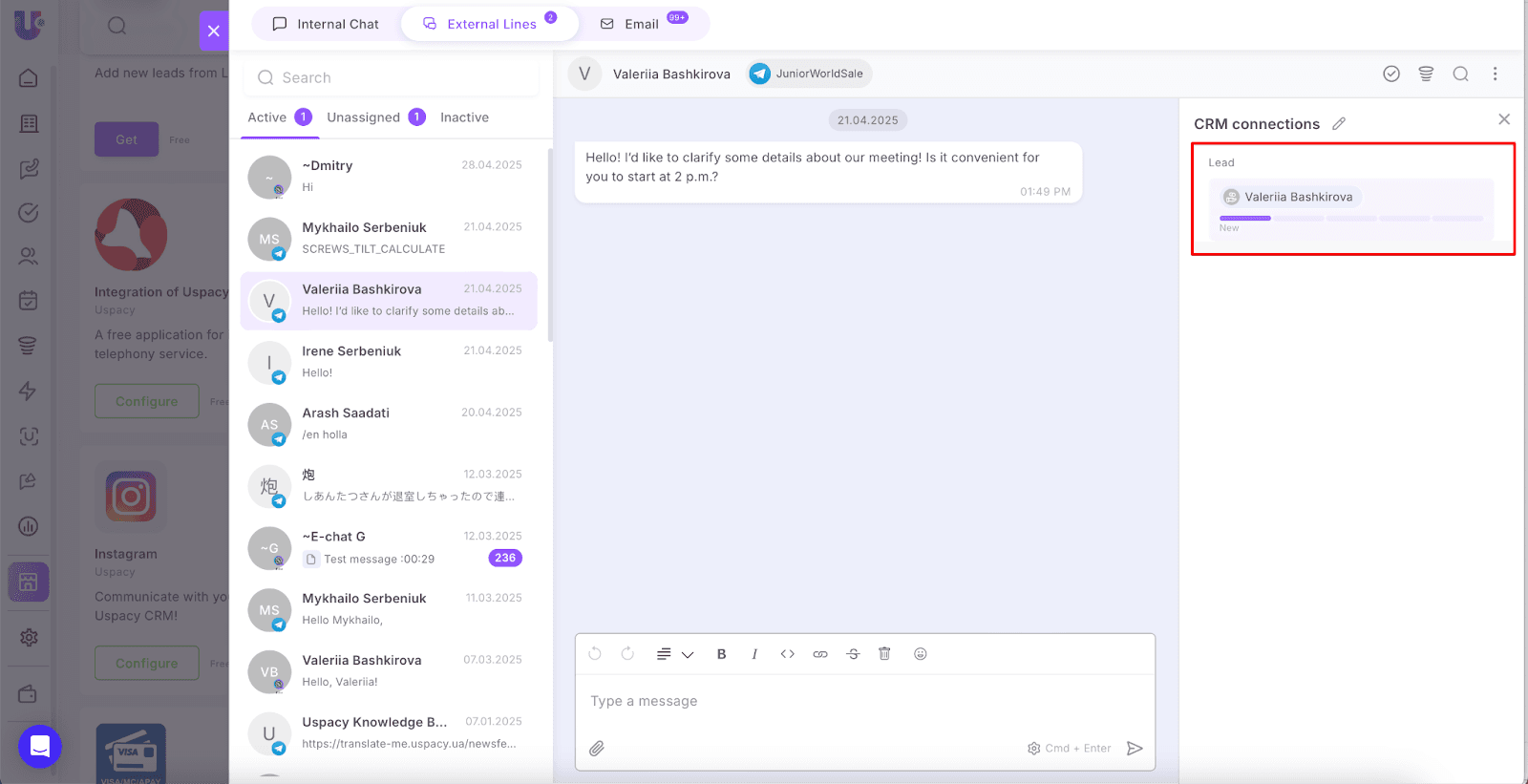Viewport: 1528px width, 784px height.
Task: Show the Unassigned conversations list
Action: (364, 117)
